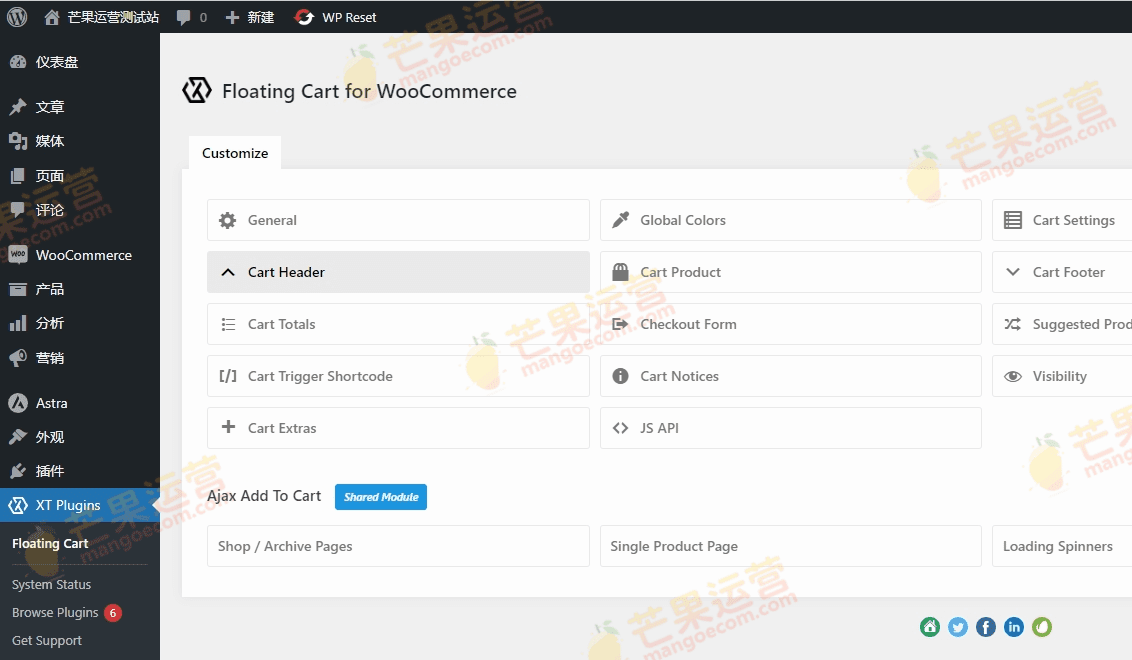Click the XT logo beside Floating Cart title
1132x660 pixels.
click(196, 91)
